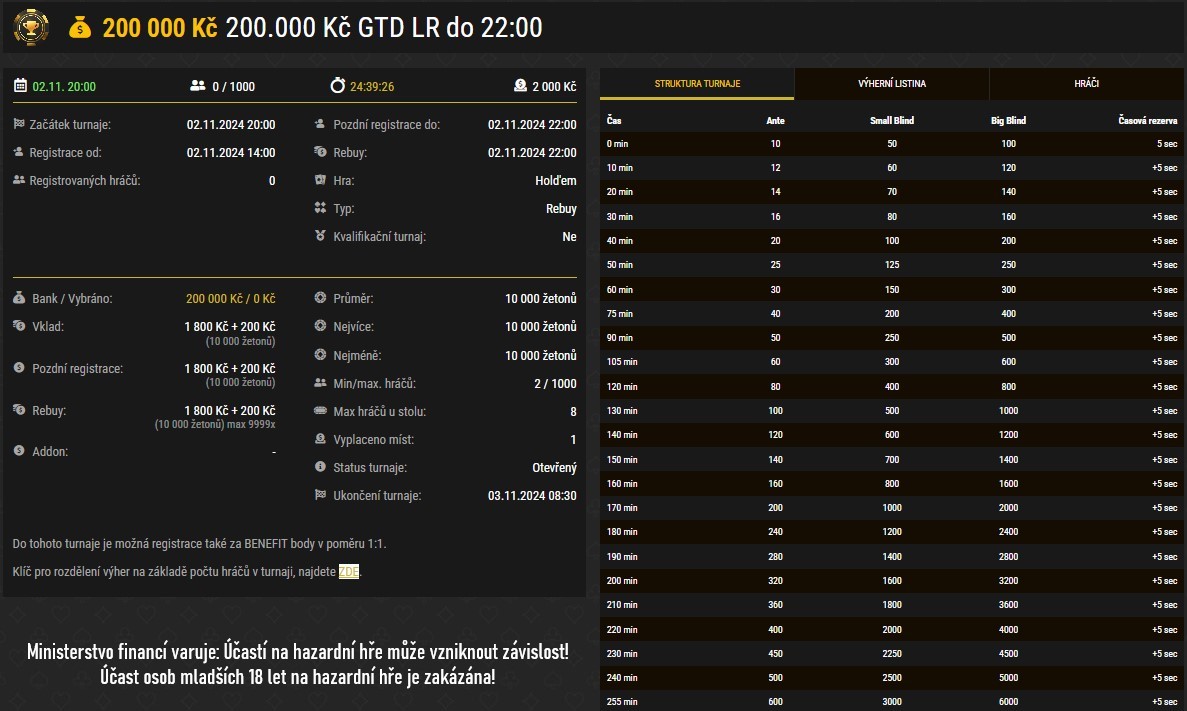The image size is (1187, 711).
Task: Click the Otevřený tournament status value
Action: (554, 467)
